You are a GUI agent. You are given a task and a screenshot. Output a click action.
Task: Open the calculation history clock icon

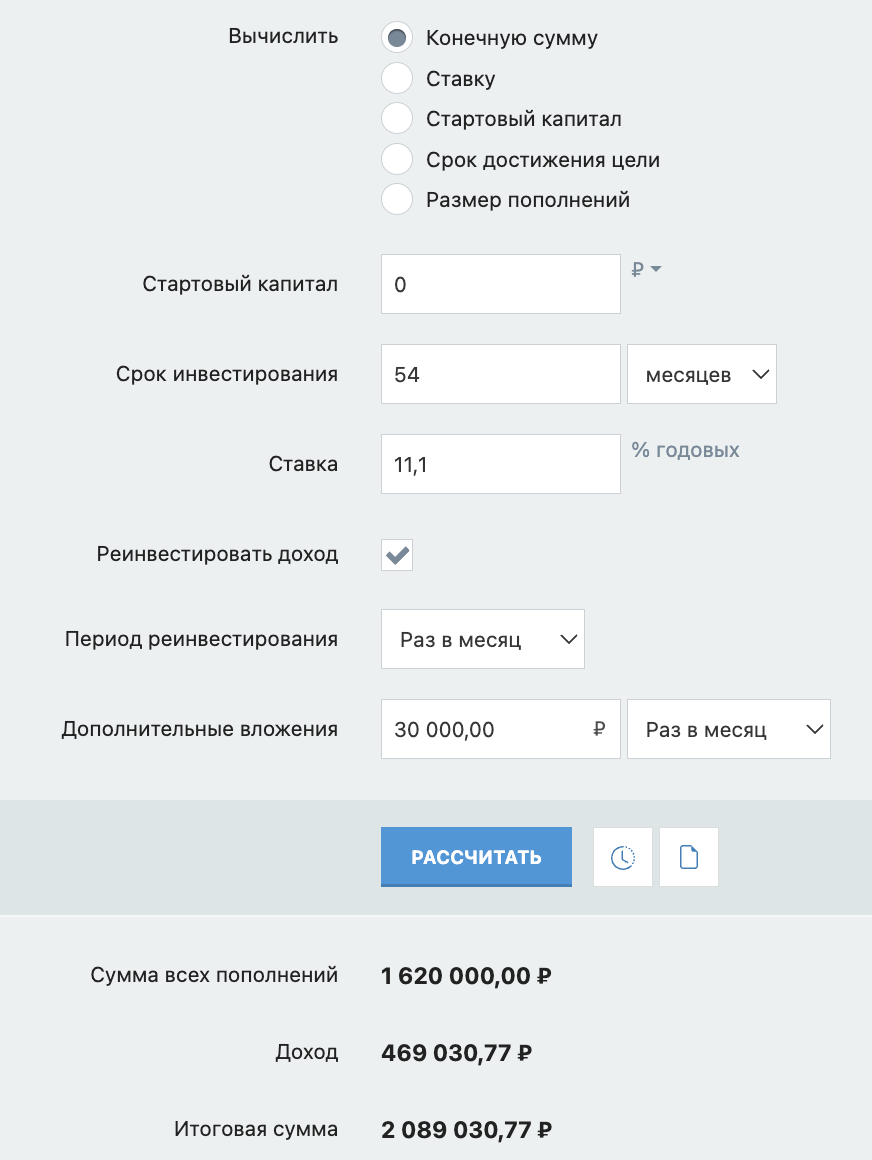pyautogui.click(x=623, y=857)
